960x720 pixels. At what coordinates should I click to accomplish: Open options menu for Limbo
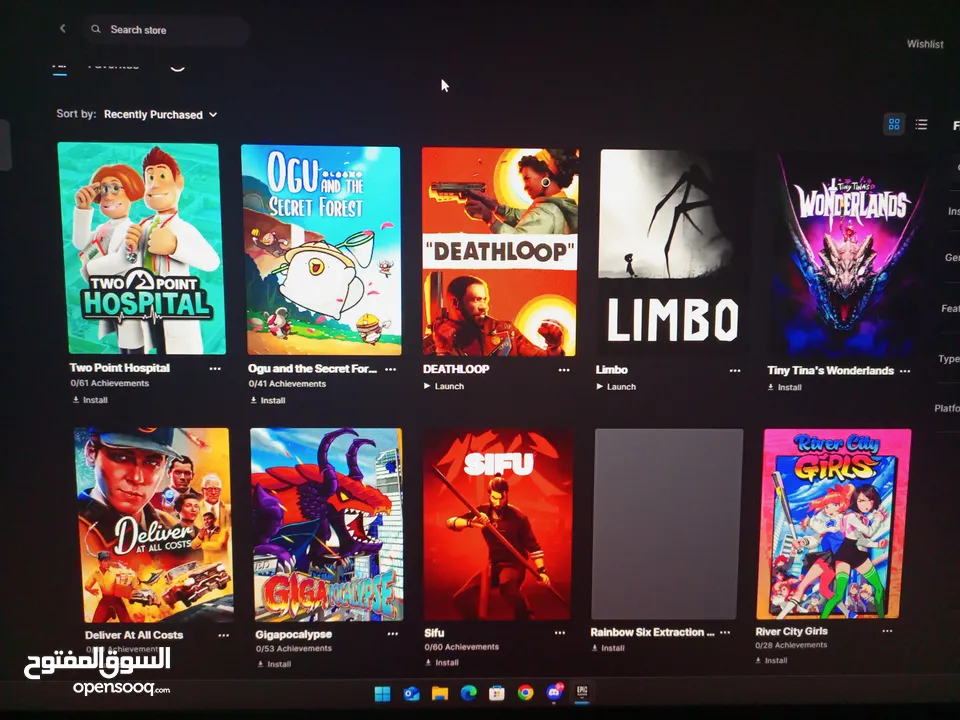coord(735,370)
